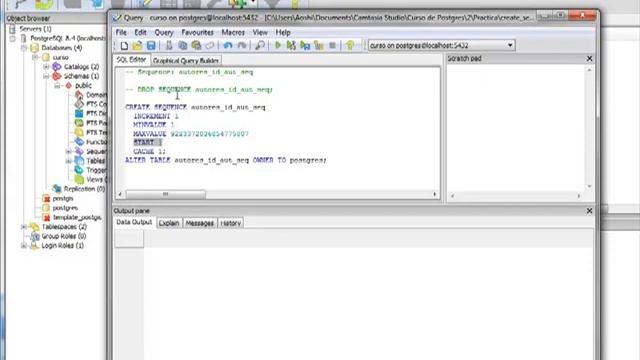Switch to the Explain tab in the output pane
640x360 pixels.
(169, 223)
